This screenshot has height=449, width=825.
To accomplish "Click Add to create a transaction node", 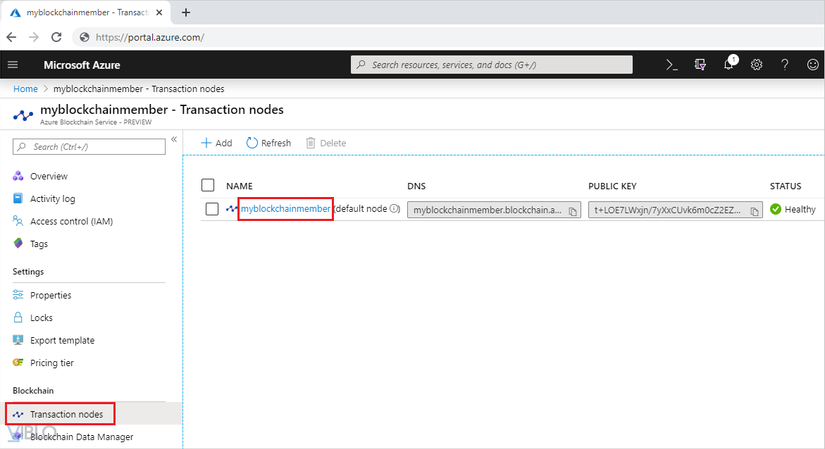I will 217,143.
